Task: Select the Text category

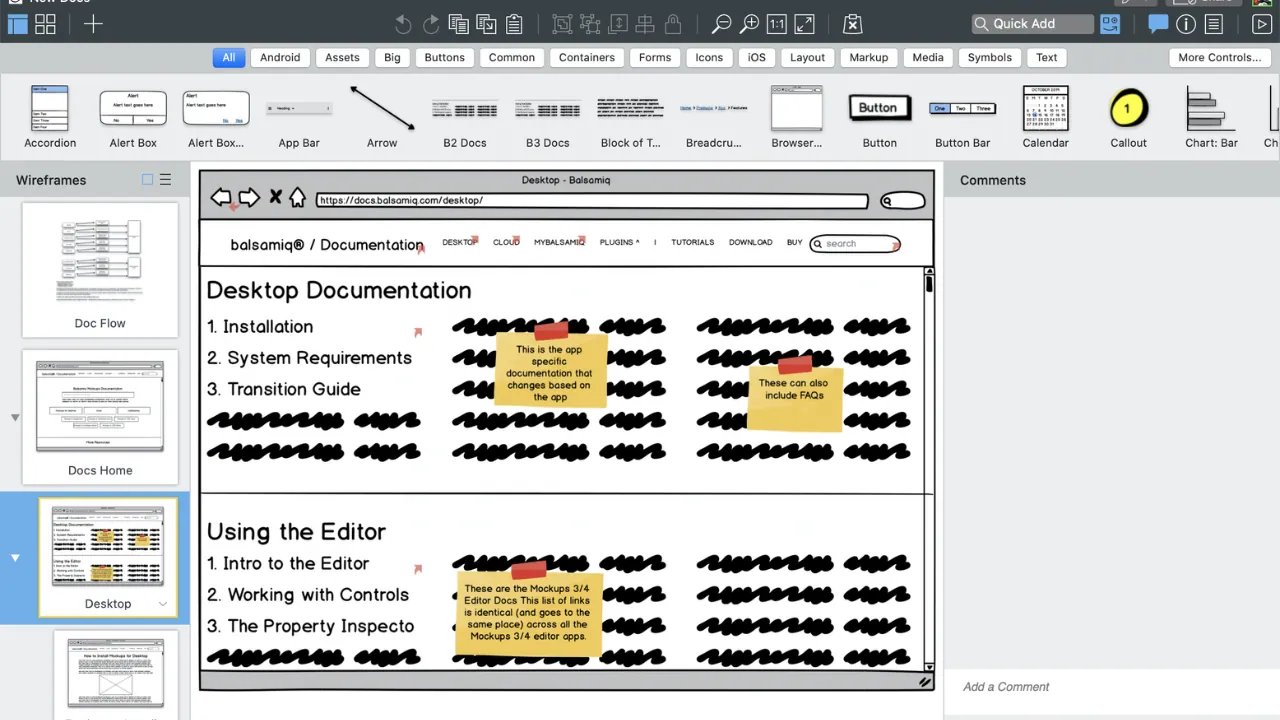Action: pyautogui.click(x=1047, y=57)
